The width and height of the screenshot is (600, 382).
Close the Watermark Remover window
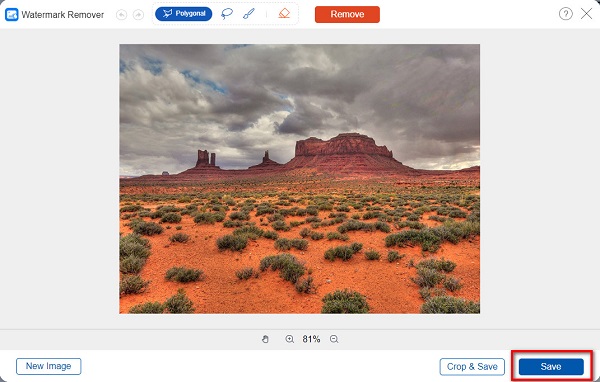[x=586, y=14]
